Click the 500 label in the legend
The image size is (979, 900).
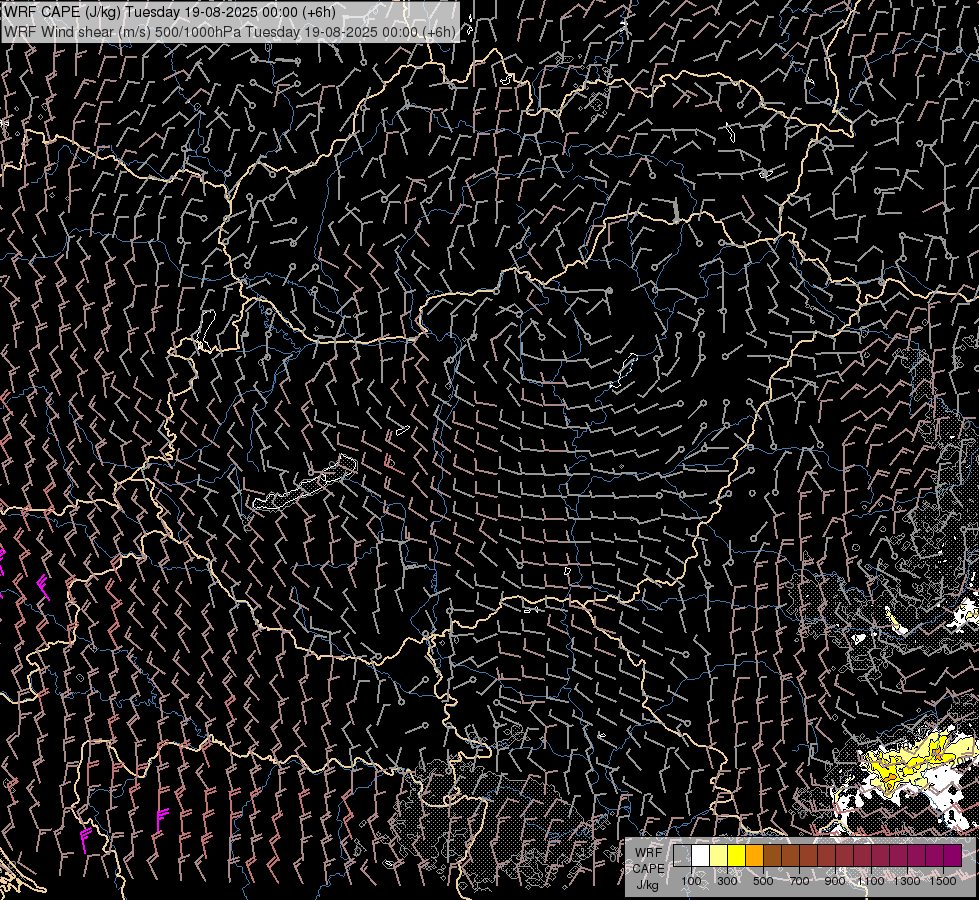pos(763,881)
